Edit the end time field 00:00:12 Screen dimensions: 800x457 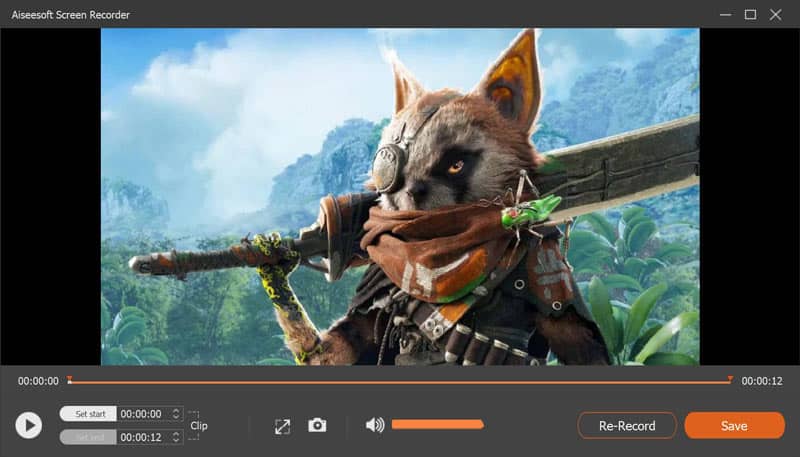[143, 437]
